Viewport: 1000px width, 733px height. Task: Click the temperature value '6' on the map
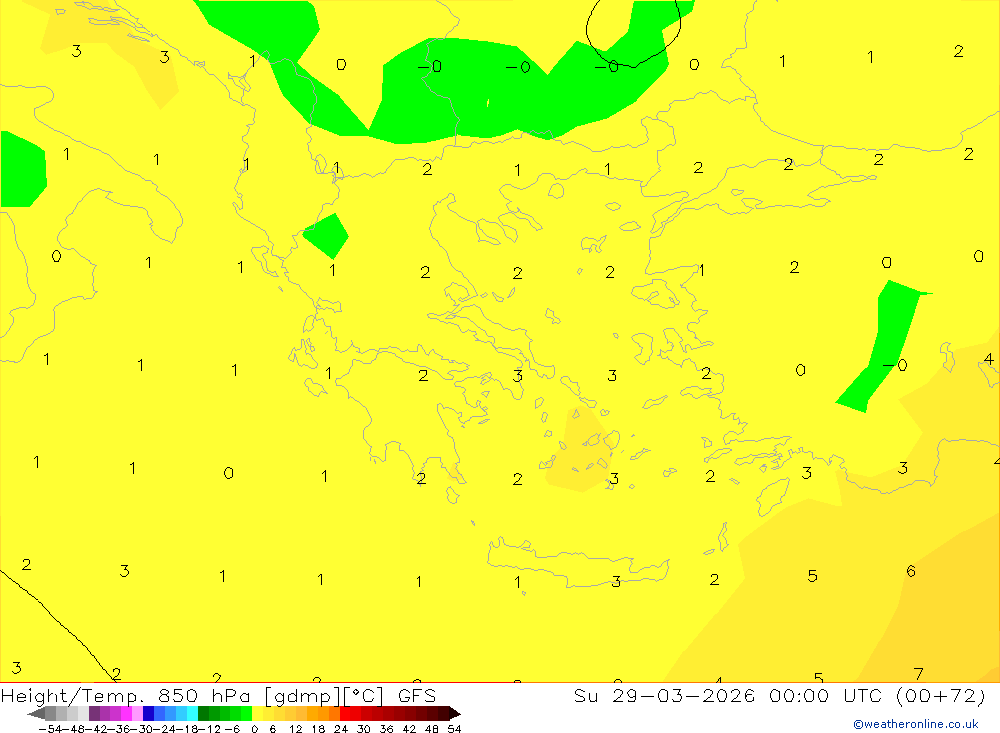[x=911, y=571]
